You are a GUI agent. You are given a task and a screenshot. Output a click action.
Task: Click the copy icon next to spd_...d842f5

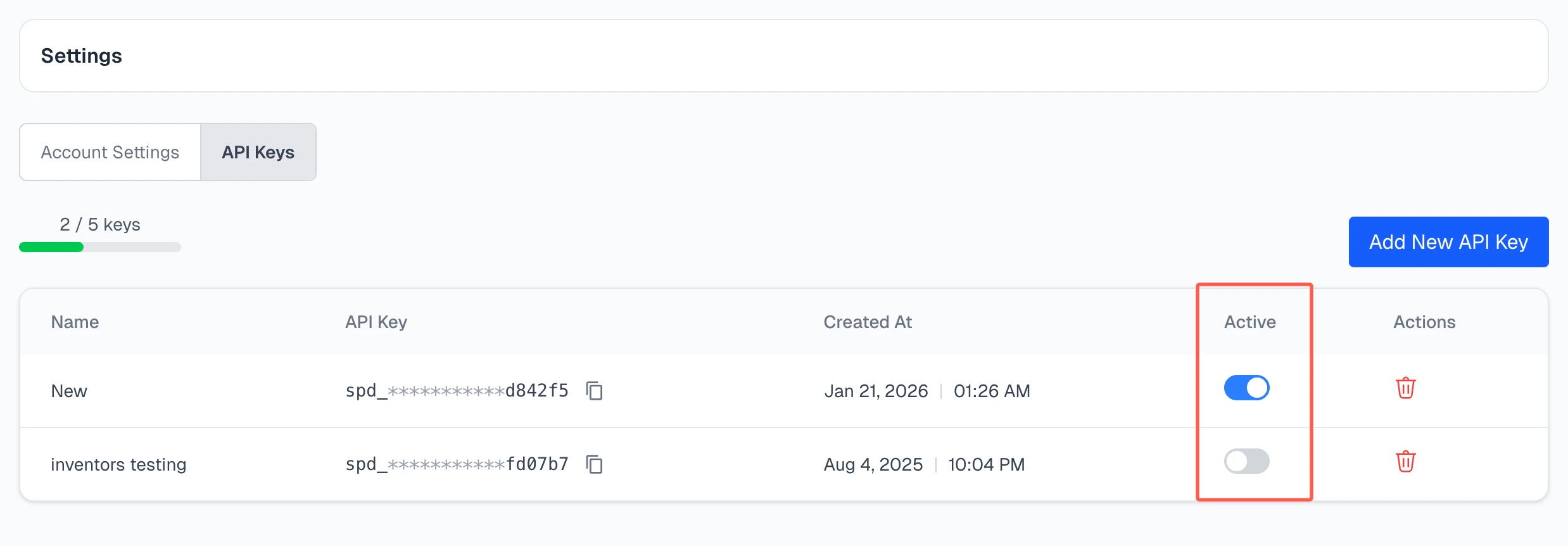pos(595,391)
